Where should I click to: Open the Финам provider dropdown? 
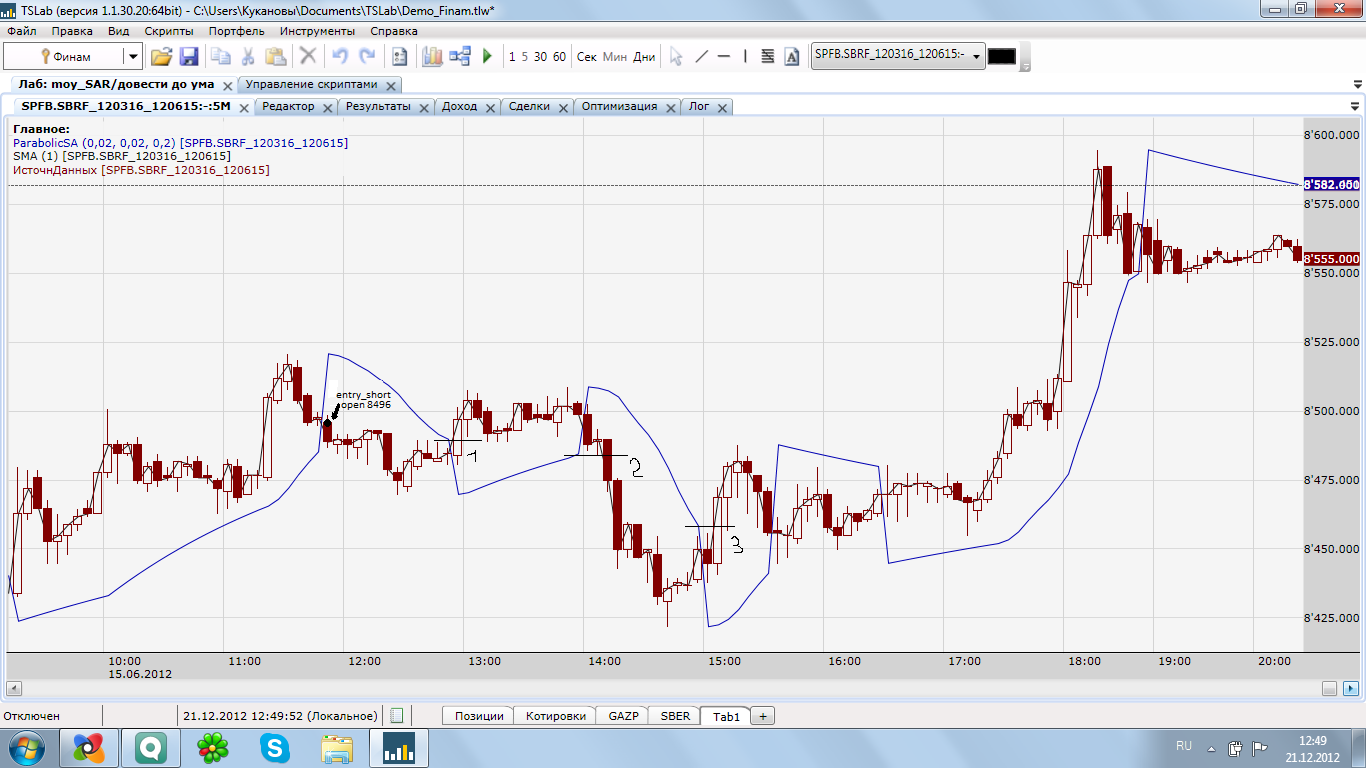[x=132, y=57]
